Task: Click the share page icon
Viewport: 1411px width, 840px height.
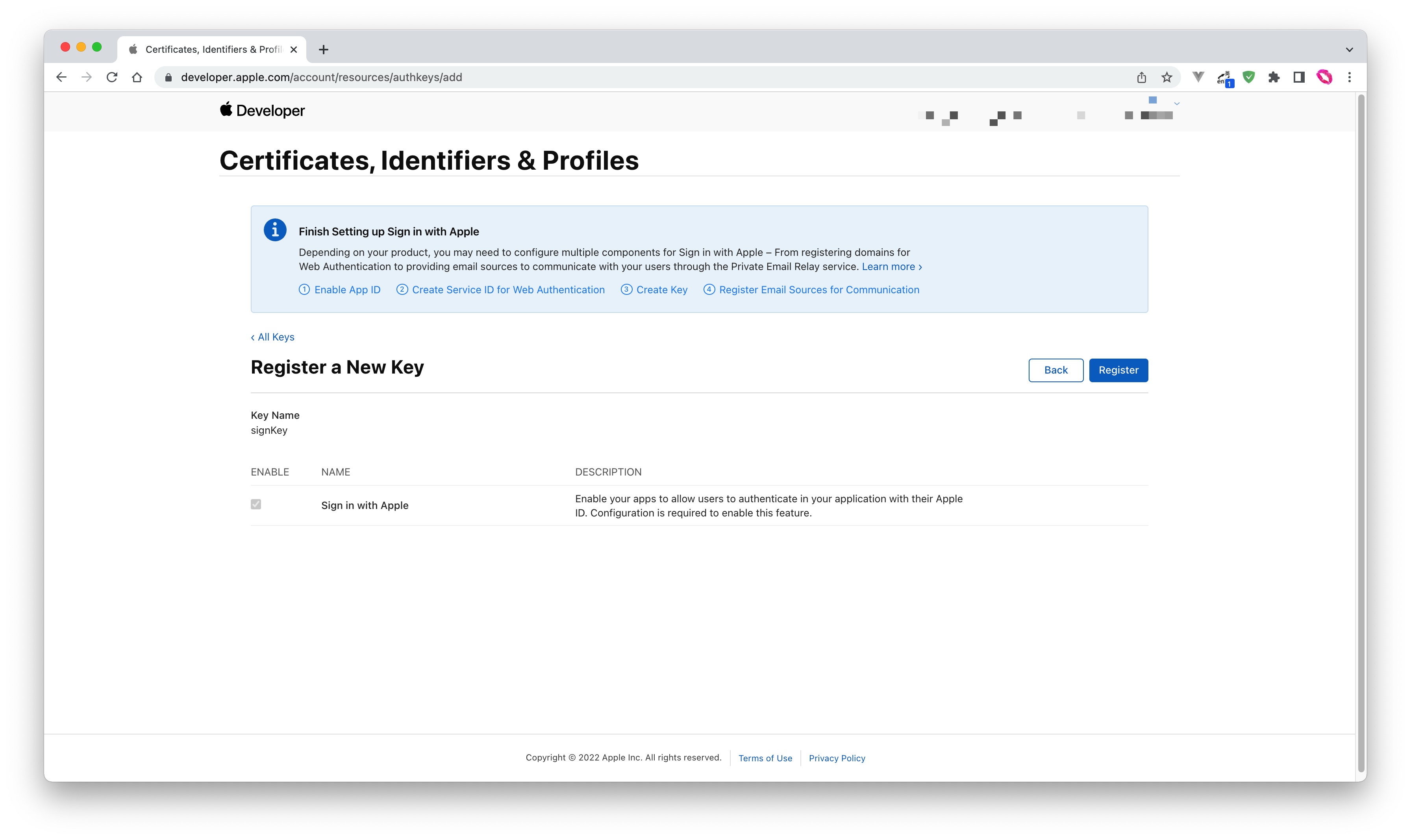Action: (x=1141, y=78)
